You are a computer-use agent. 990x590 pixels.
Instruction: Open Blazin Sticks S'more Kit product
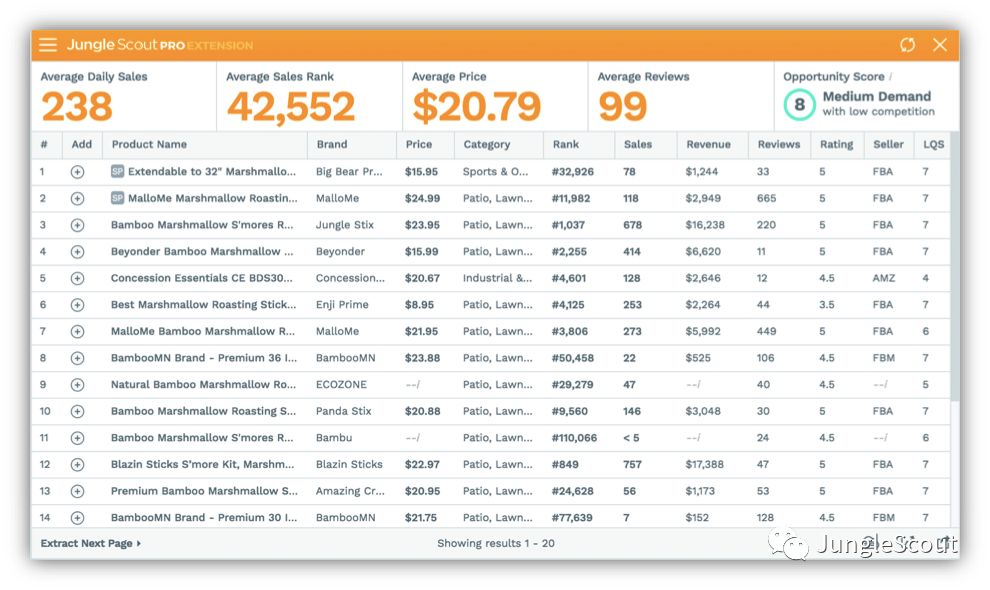tap(203, 464)
